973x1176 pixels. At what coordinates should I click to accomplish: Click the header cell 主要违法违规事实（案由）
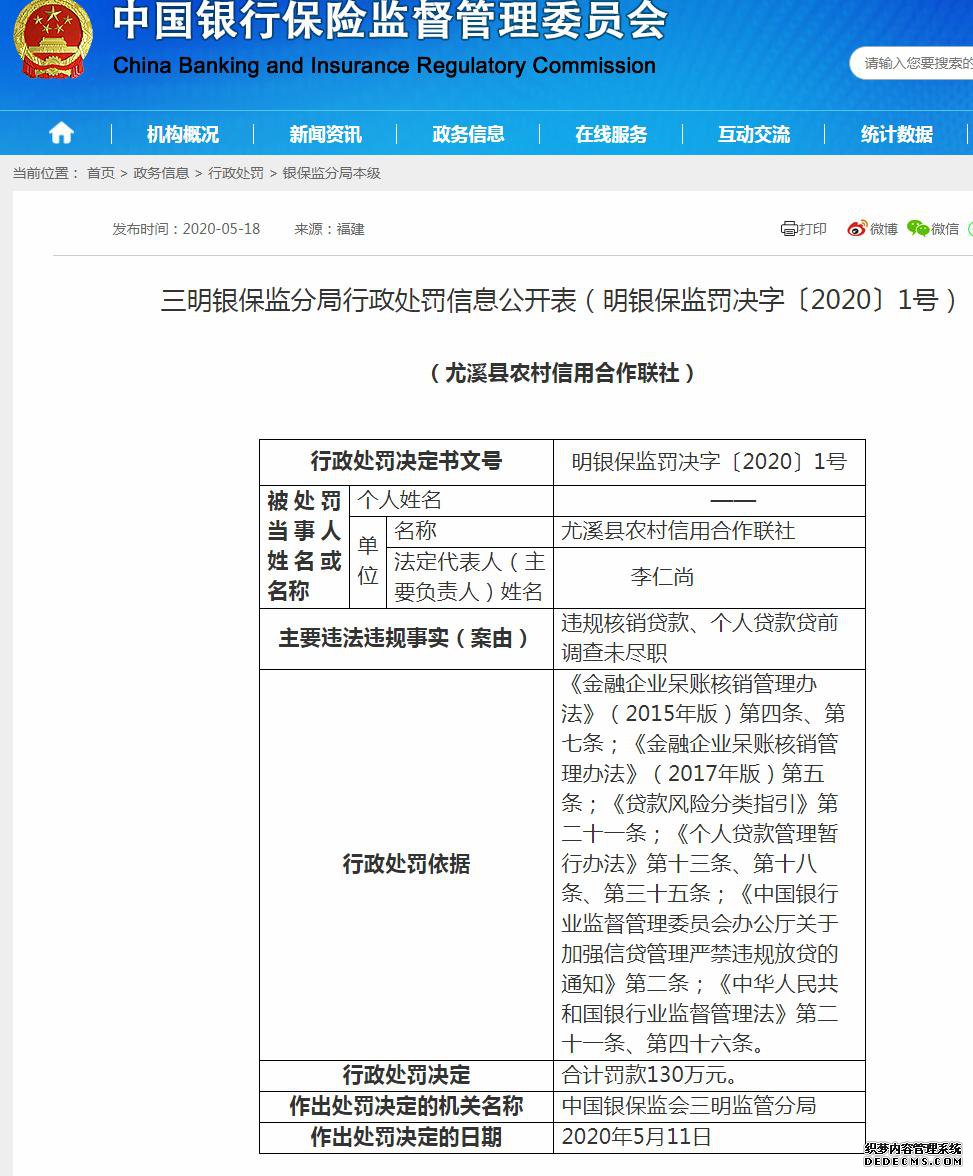click(406, 638)
